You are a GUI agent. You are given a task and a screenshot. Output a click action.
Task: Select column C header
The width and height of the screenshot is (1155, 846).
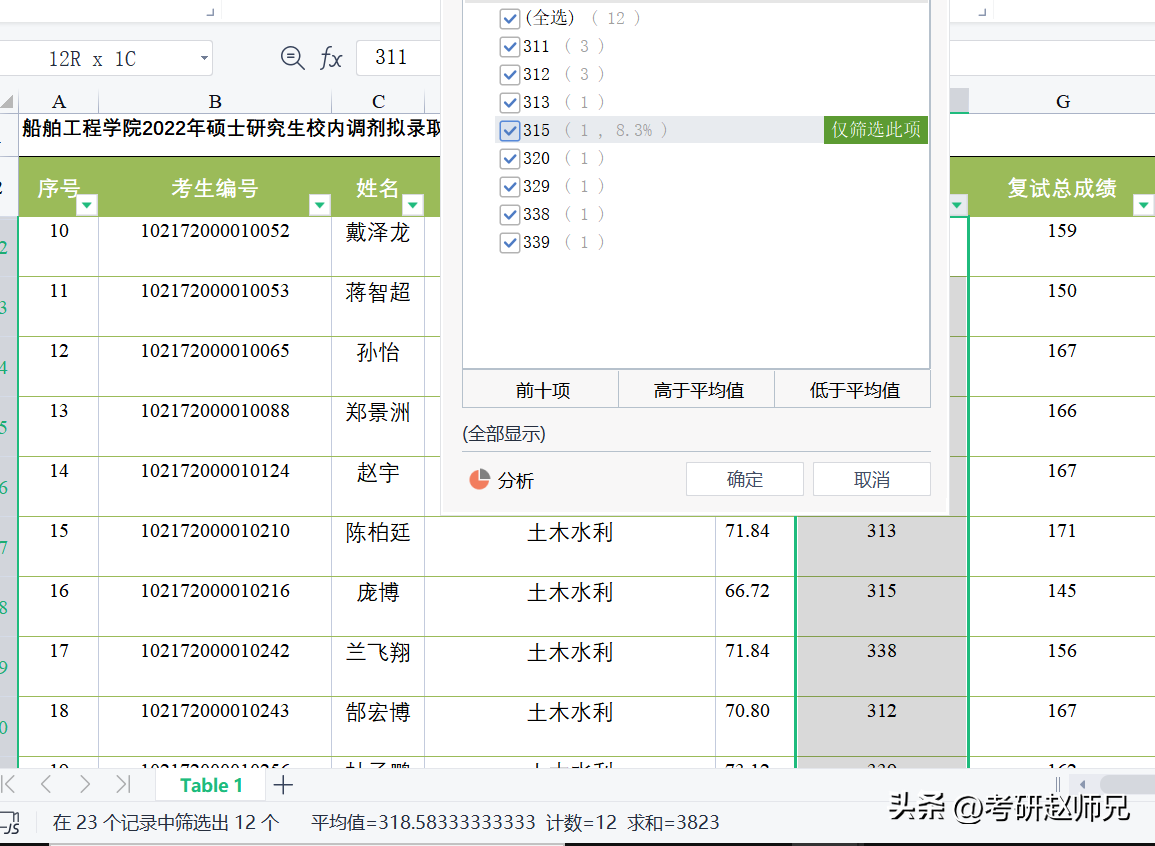pos(379,102)
